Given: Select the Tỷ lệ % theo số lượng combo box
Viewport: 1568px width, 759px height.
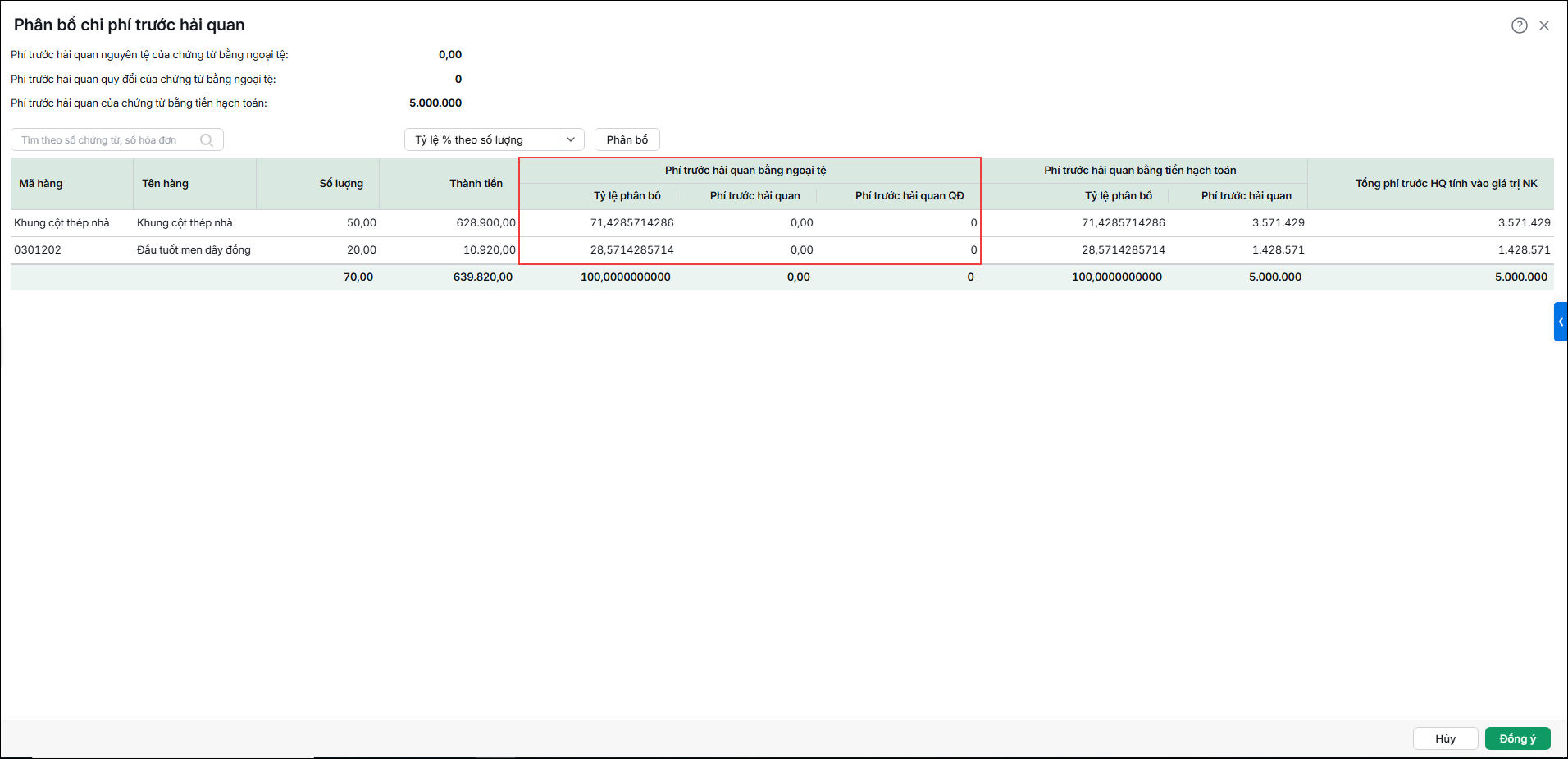Looking at the screenshot, I should point(494,139).
